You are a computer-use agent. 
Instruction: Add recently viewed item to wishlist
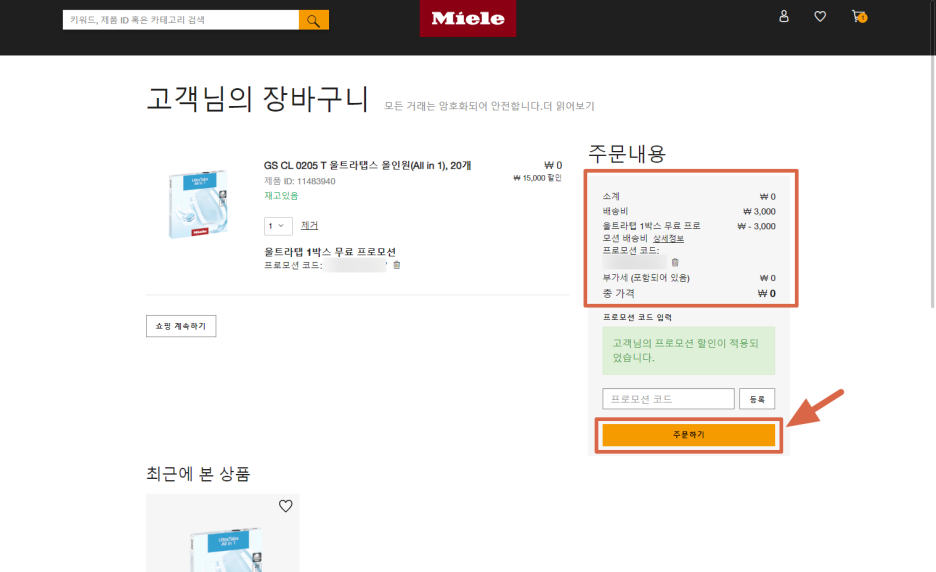(x=286, y=506)
